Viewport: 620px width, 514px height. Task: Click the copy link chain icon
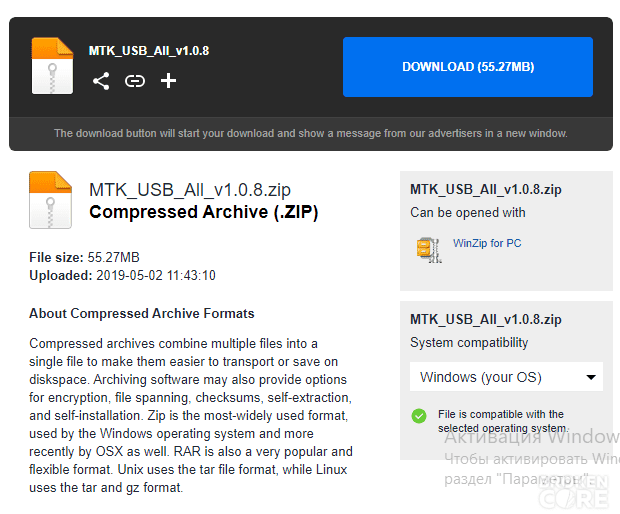pyautogui.click(x=135, y=81)
